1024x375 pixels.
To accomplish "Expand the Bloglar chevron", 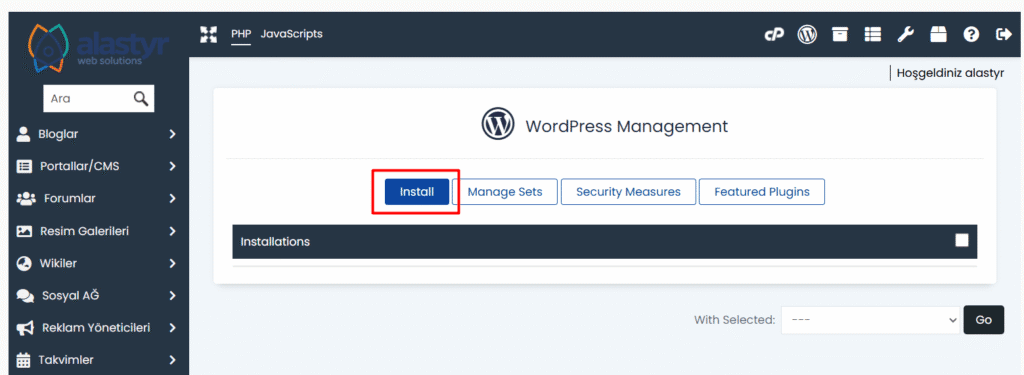I will coord(172,134).
